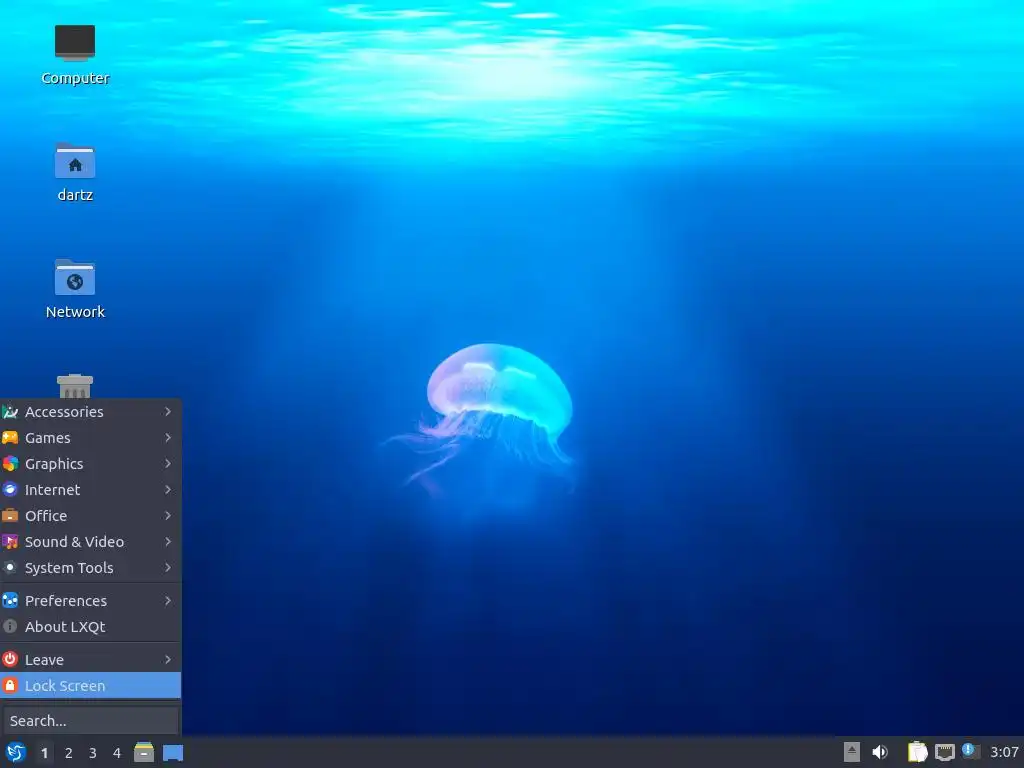This screenshot has width=1024, height=768.
Task: Open the network connection tray icon
Action: pos(944,752)
